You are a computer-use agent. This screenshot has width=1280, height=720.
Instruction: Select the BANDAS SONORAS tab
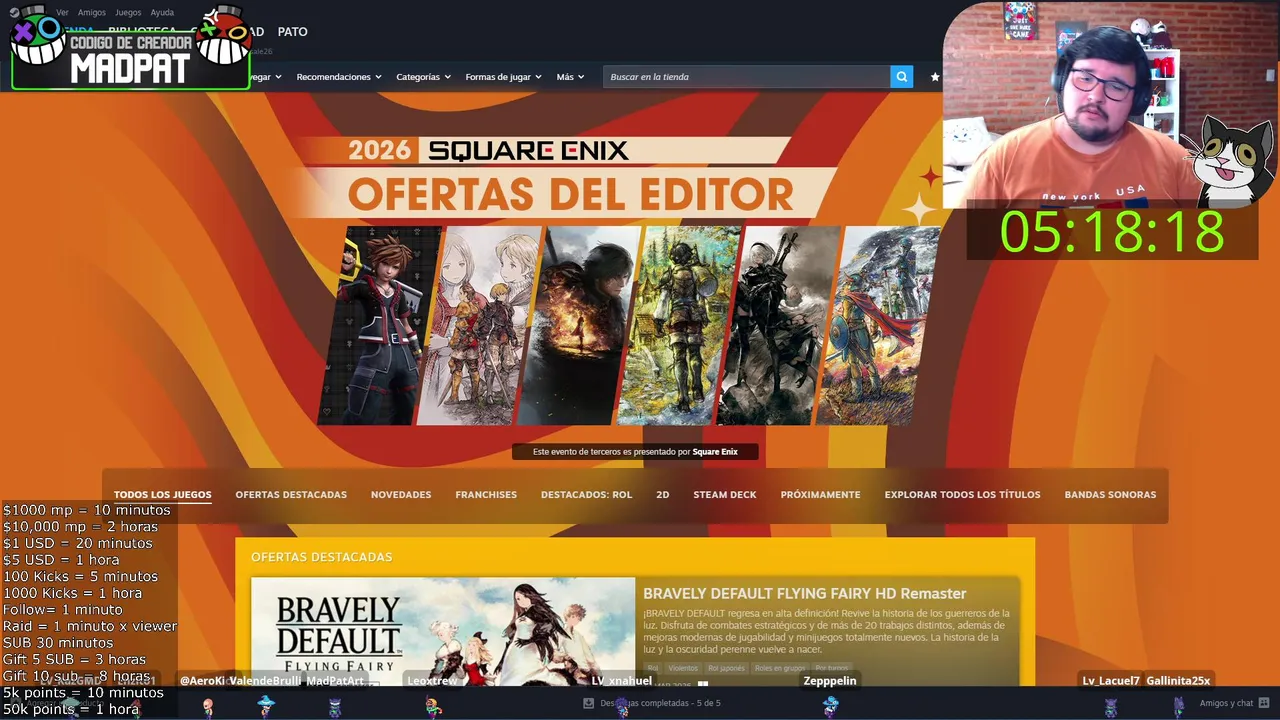click(x=1110, y=495)
